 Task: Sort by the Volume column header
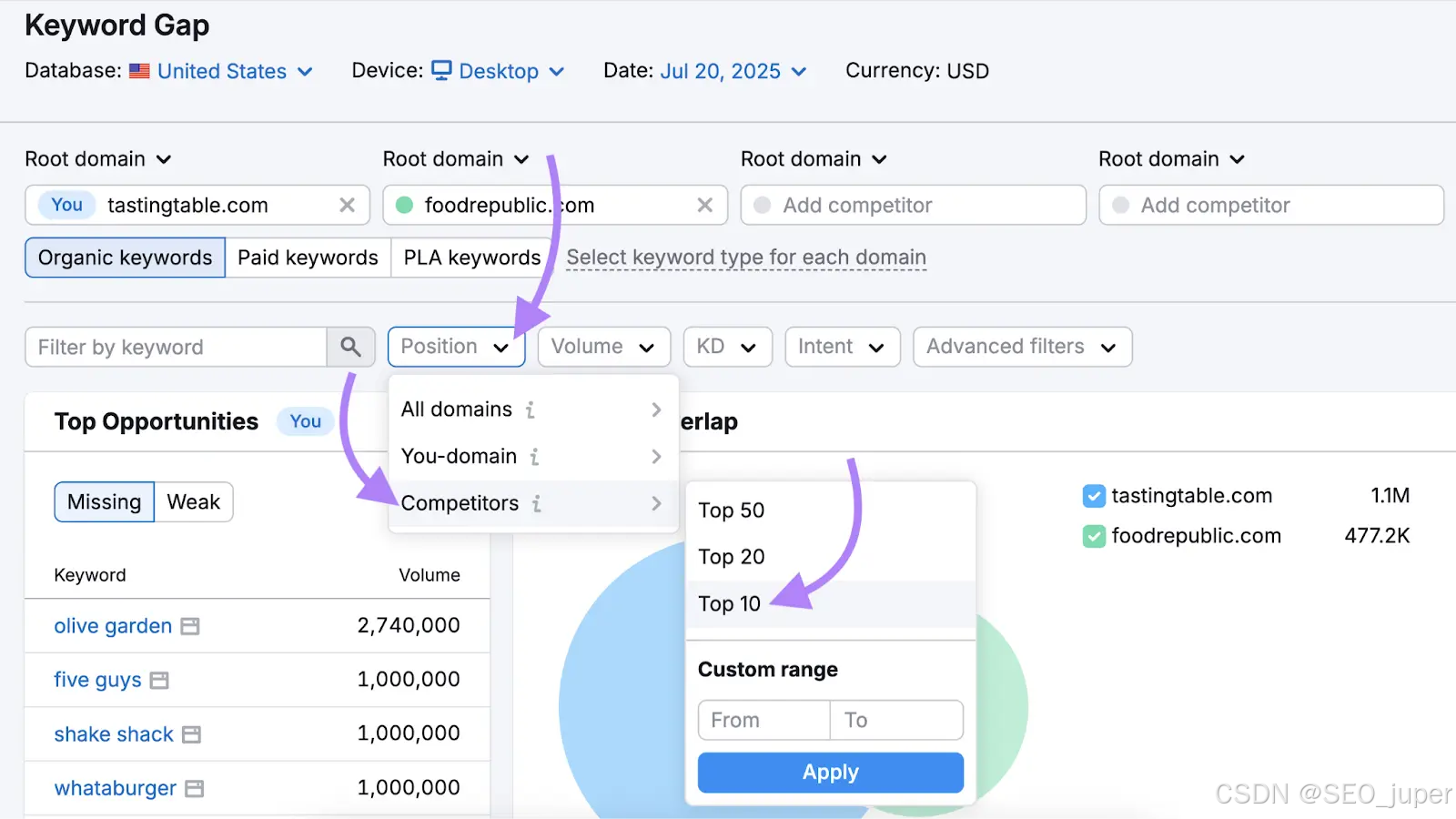(x=430, y=575)
